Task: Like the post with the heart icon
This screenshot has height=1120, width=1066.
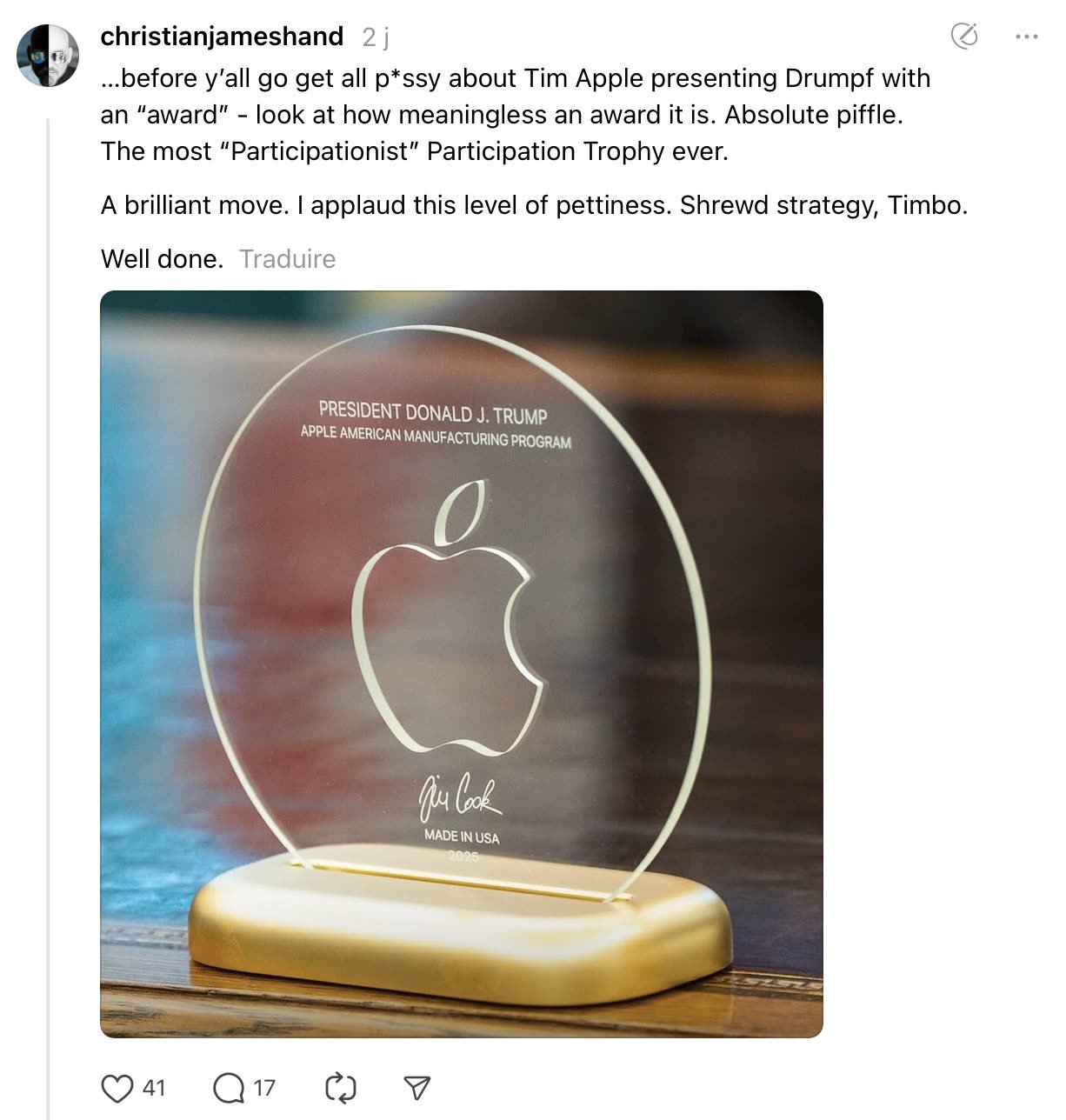Action: pos(117,1088)
